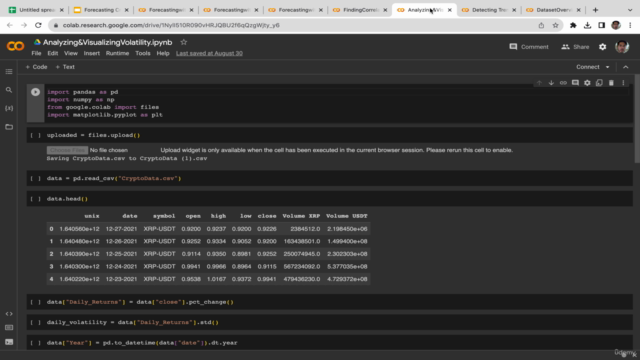
Task: Add a new Text cell
Action: [65, 67]
